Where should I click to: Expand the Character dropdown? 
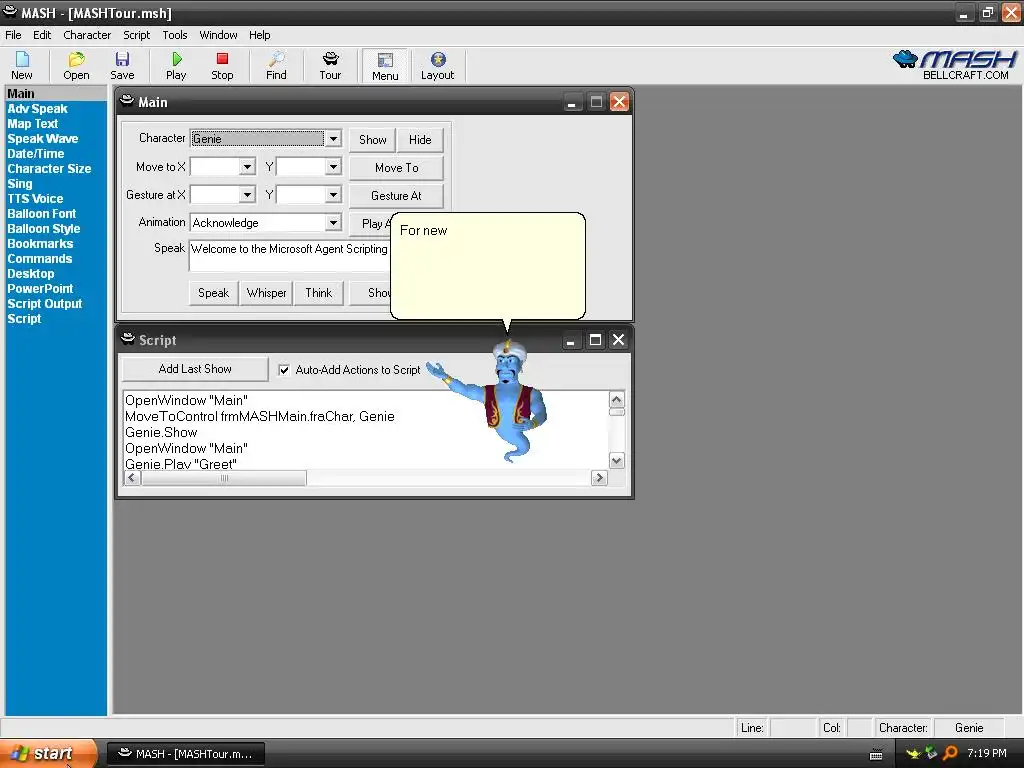(333, 138)
